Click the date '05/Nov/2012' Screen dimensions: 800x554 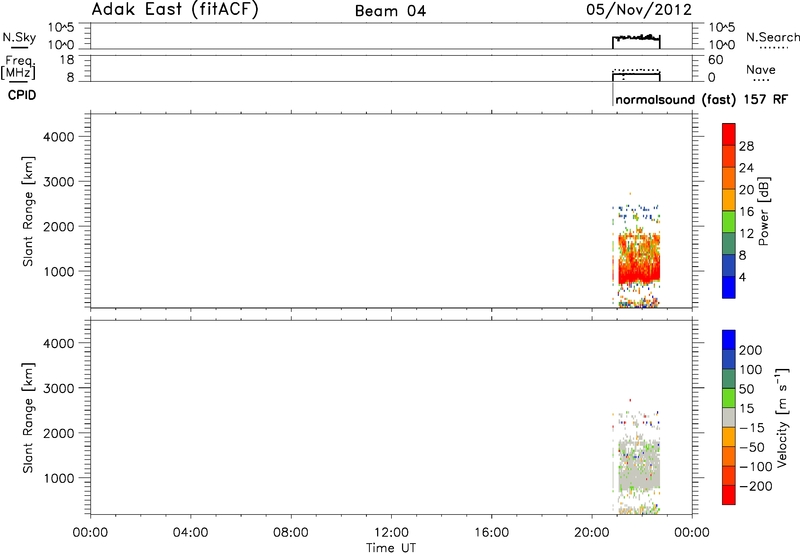639,10
